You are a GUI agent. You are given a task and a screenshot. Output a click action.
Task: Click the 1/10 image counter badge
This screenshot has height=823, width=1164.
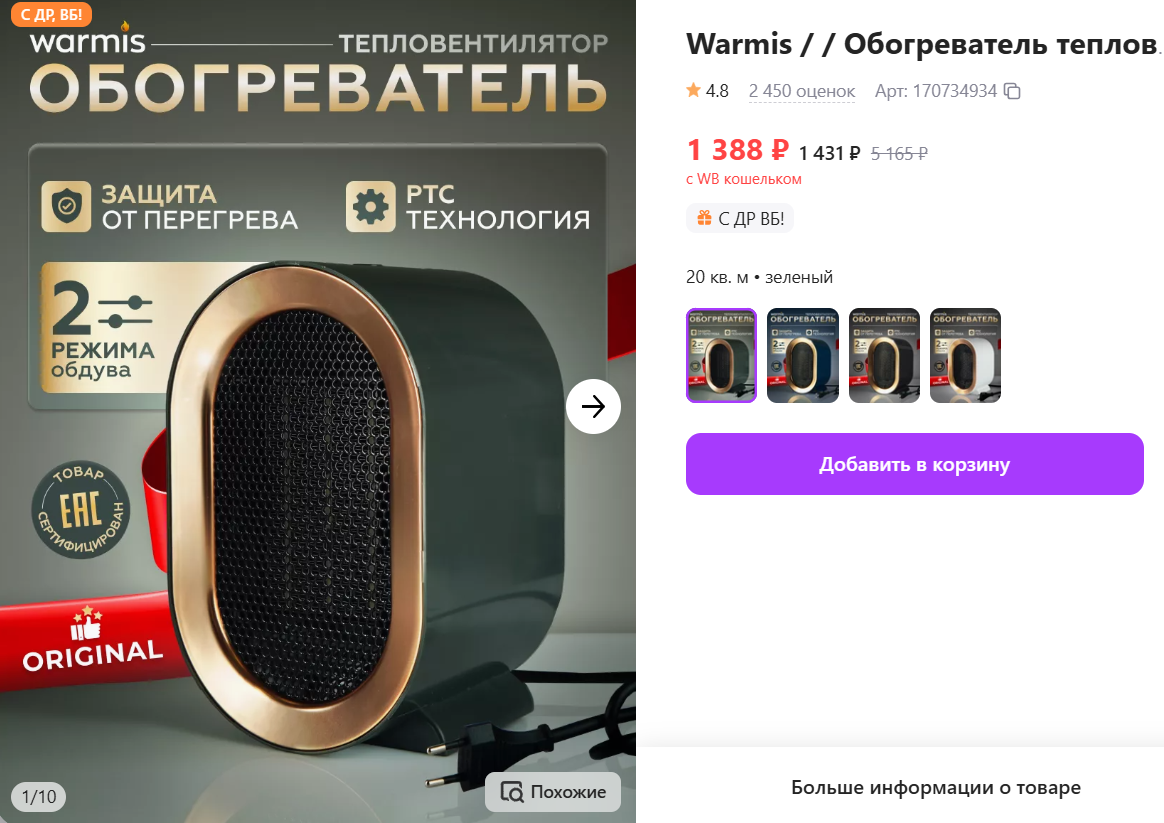(x=39, y=796)
